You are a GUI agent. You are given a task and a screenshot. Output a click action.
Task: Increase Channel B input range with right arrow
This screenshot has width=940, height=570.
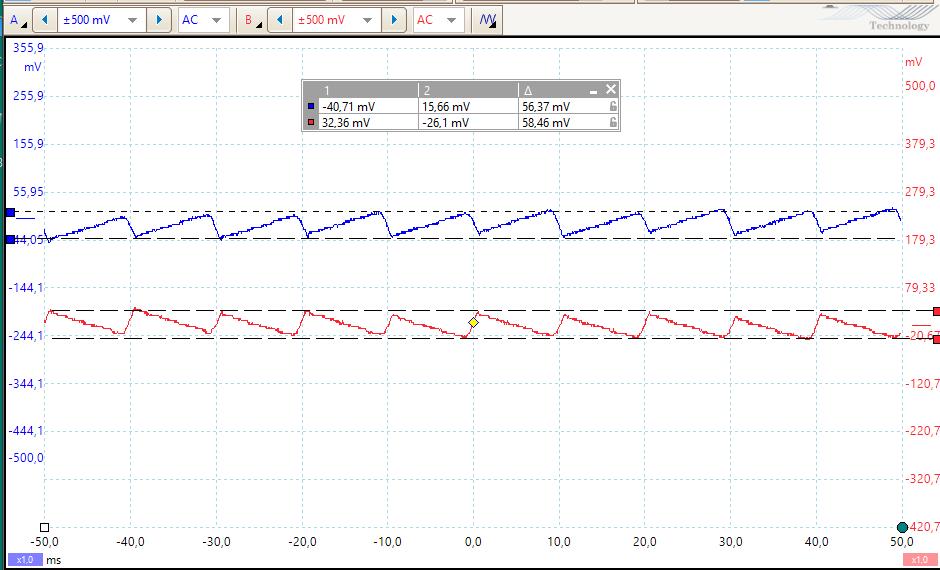pos(394,20)
